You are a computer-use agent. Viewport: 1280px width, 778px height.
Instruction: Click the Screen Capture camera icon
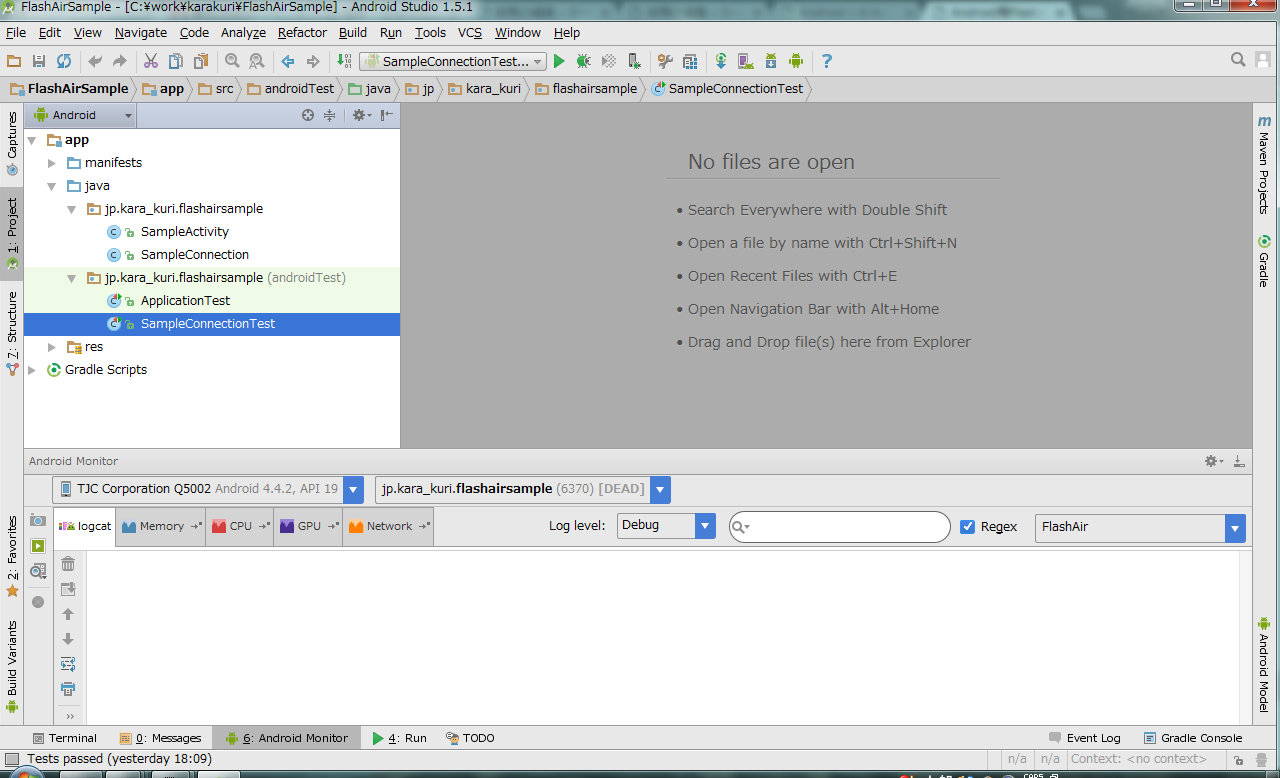click(x=38, y=520)
